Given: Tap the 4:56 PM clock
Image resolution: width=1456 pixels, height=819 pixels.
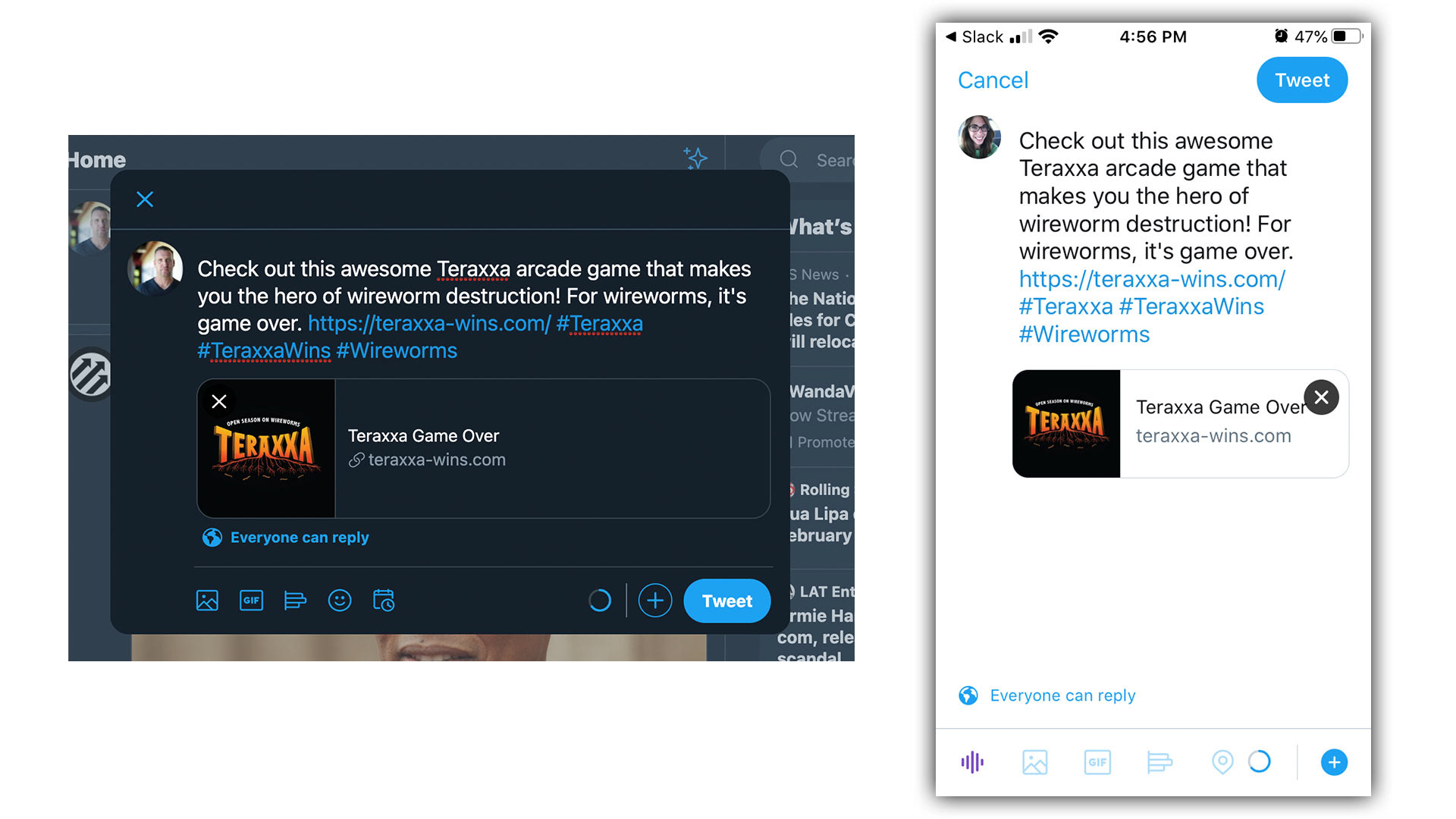Looking at the screenshot, I should (1153, 36).
